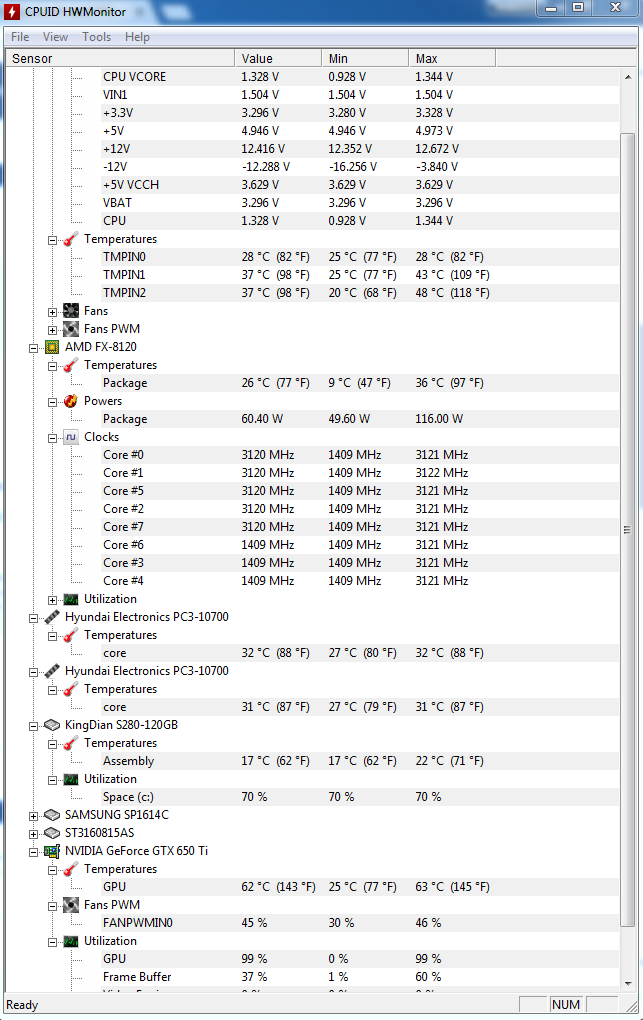The height and width of the screenshot is (1020, 643).
Task: Click the Fans icon next to Fans node
Action: click(71, 311)
